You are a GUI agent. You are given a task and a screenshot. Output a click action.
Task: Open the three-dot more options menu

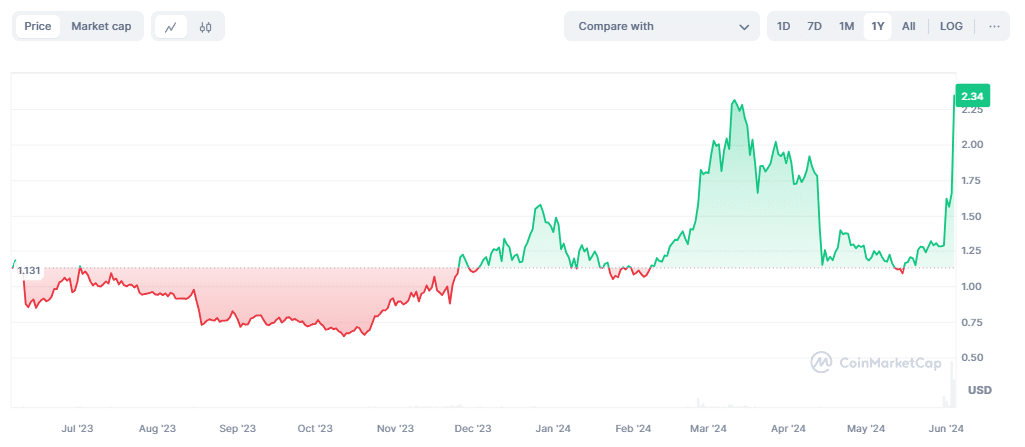coord(993,27)
